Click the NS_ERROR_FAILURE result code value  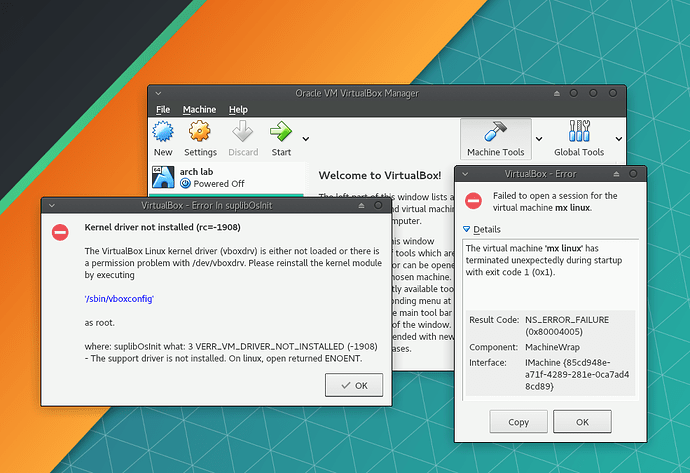pos(567,326)
